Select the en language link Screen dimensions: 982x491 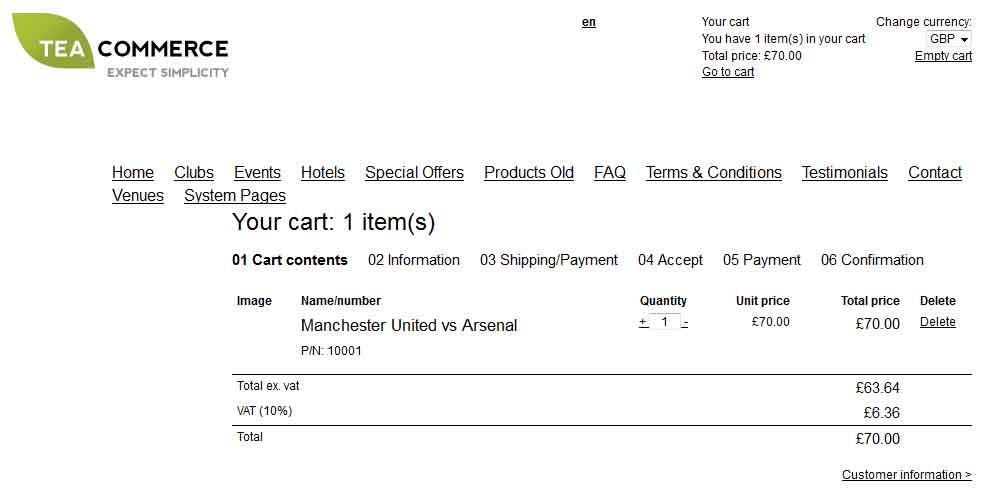589,23
